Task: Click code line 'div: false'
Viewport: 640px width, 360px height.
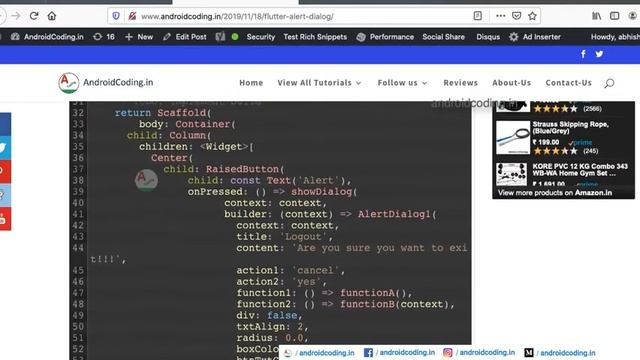Action: pyautogui.click(x=269, y=315)
